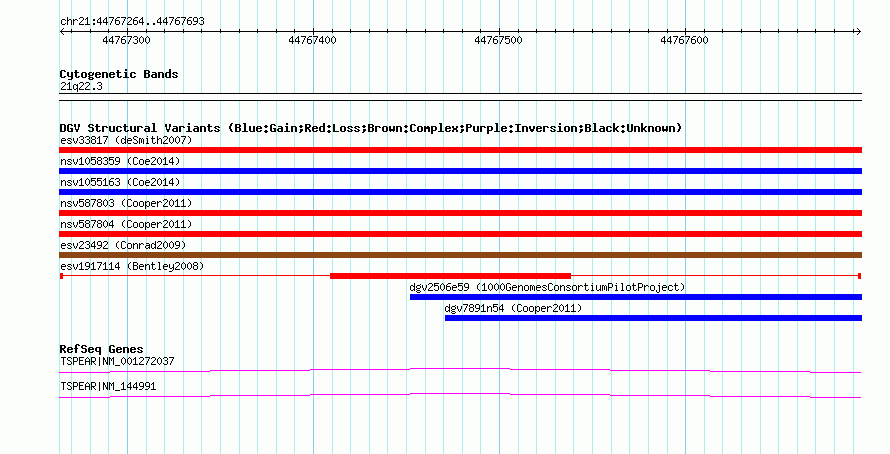Click the red nsv587803 Cooper2011 loss bar
This screenshot has height=454, width=890.
[x=460, y=213]
